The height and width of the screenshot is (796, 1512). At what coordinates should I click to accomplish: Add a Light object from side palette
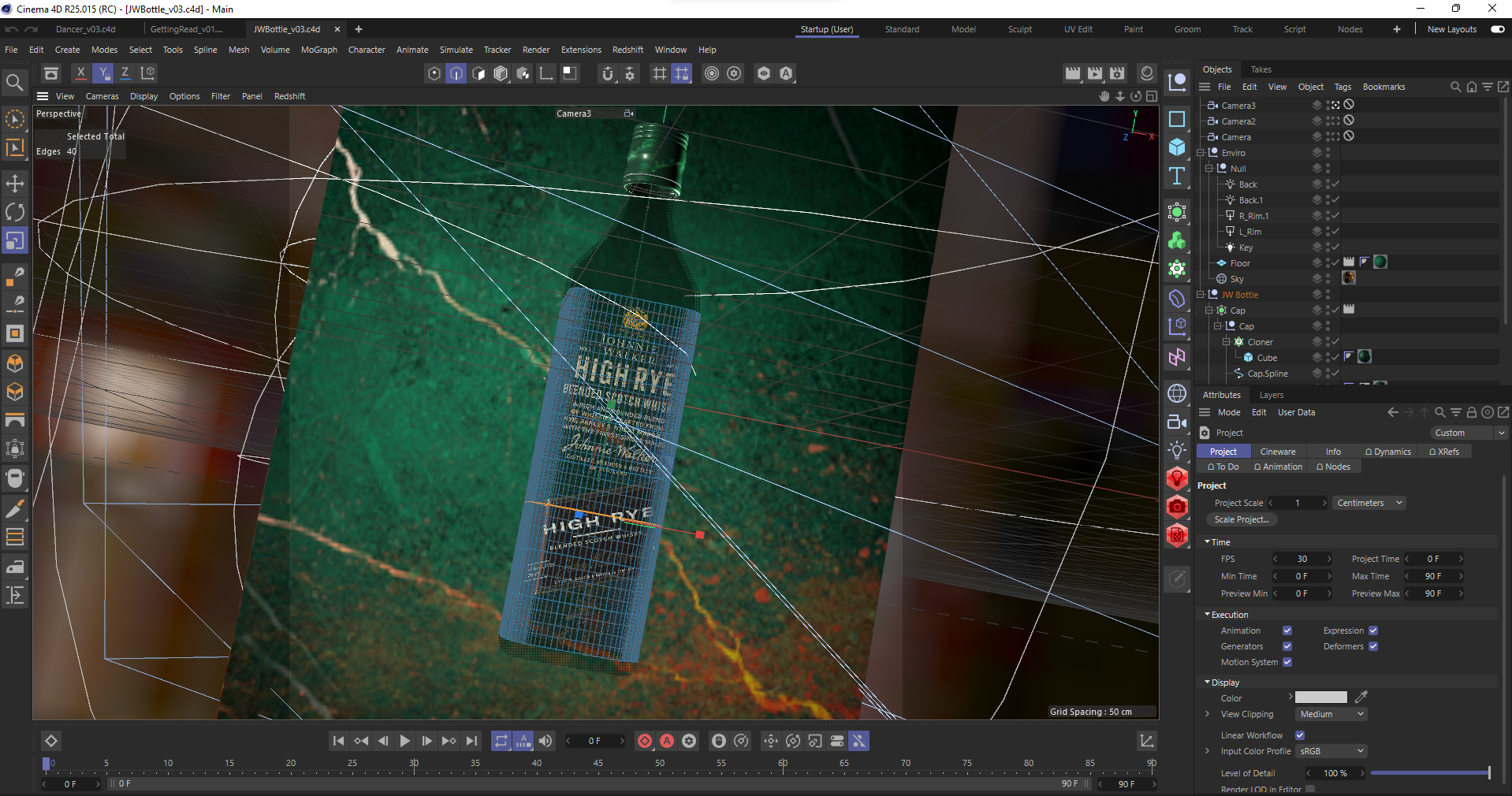[x=1177, y=450]
